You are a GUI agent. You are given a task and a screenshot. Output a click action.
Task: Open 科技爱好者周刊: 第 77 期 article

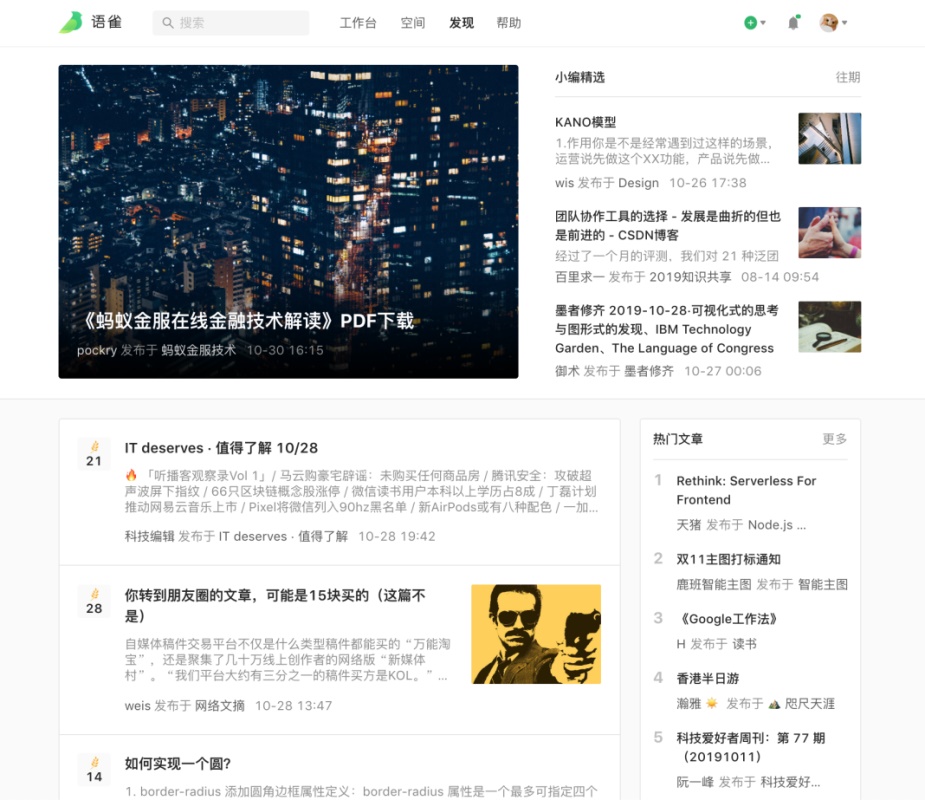click(x=750, y=747)
